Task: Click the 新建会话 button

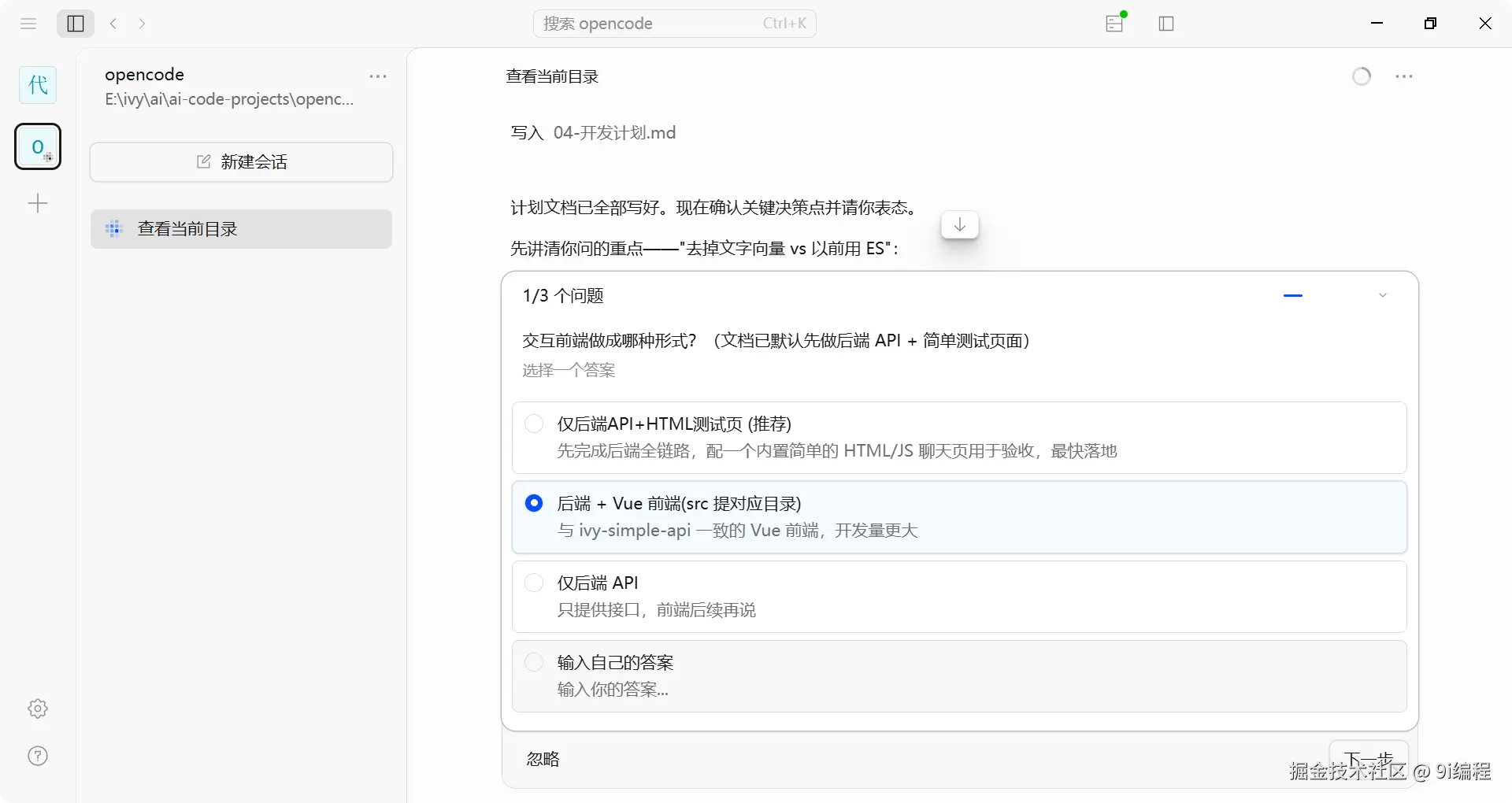Action: pyautogui.click(x=241, y=162)
